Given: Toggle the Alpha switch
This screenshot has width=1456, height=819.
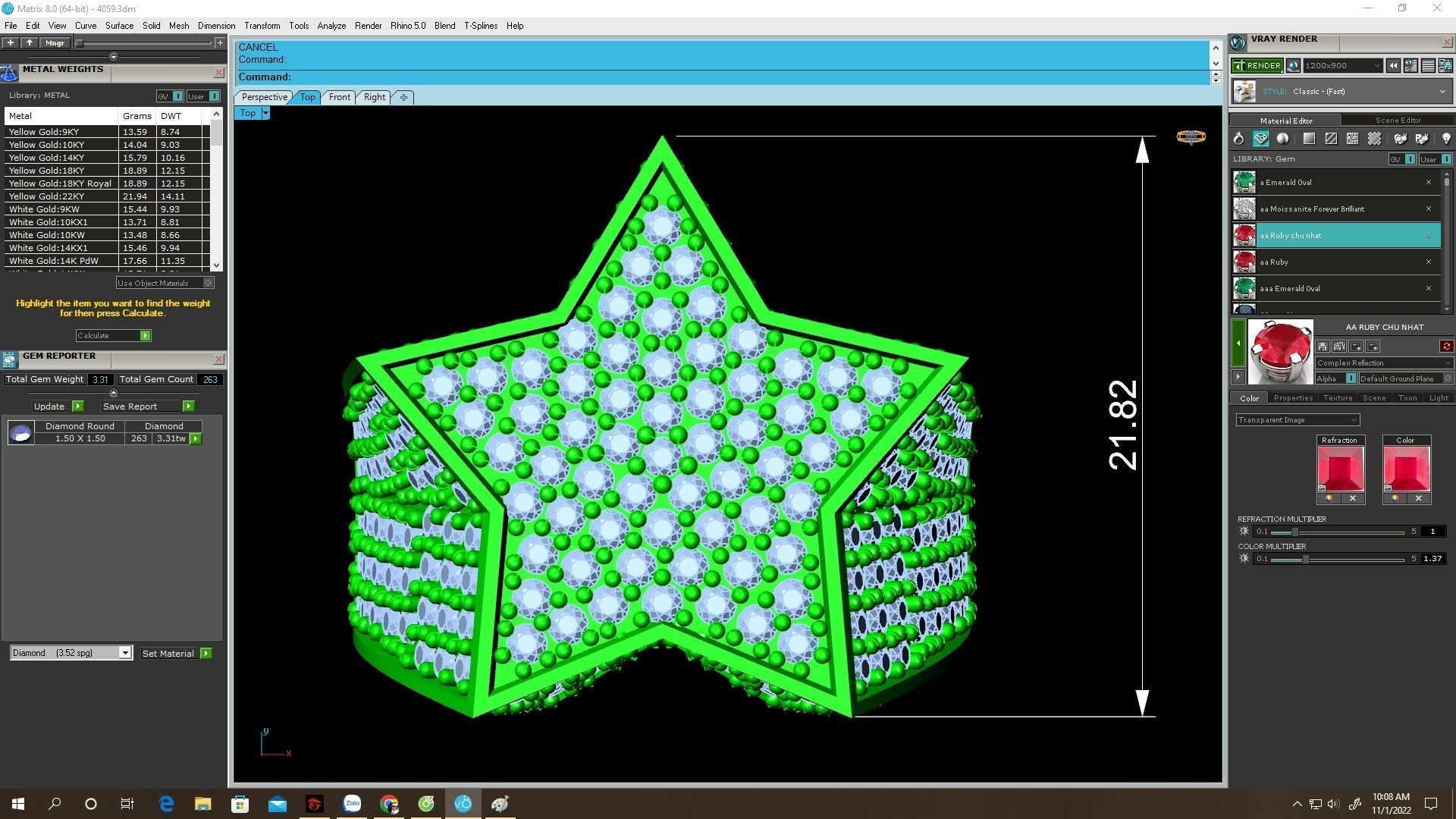Looking at the screenshot, I should tap(1351, 378).
